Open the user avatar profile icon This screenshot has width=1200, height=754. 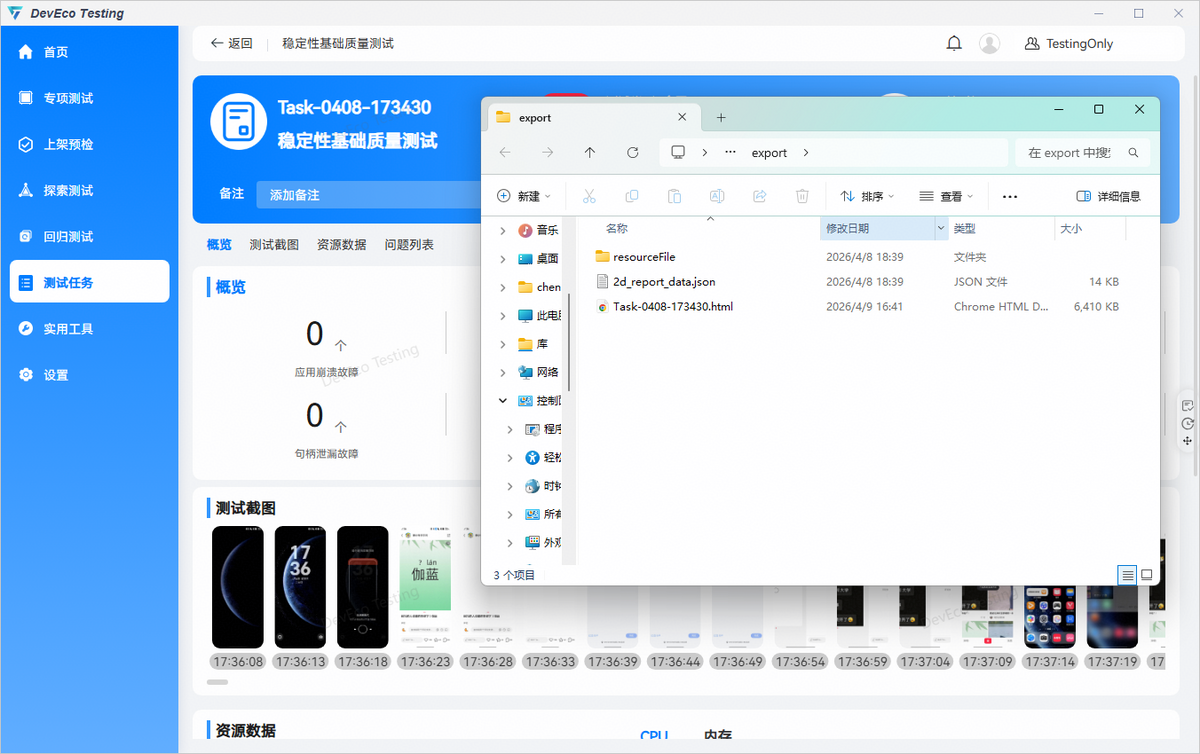tap(989, 44)
